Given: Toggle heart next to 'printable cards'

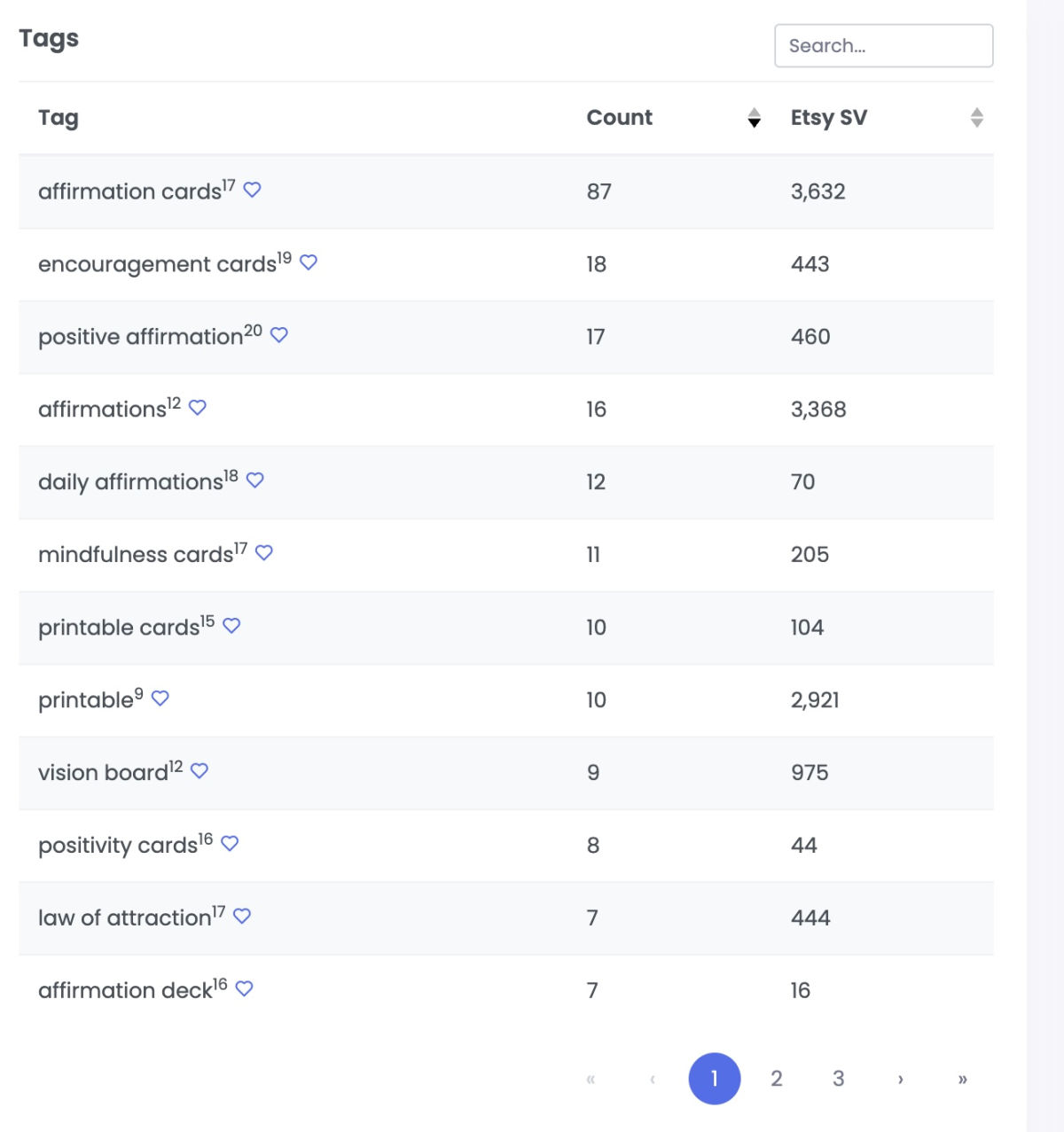Looking at the screenshot, I should (x=231, y=626).
